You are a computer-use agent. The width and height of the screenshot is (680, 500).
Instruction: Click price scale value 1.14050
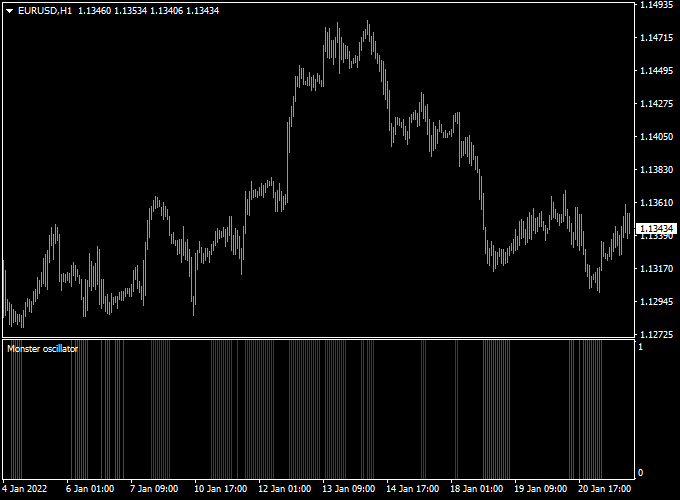coord(657,137)
